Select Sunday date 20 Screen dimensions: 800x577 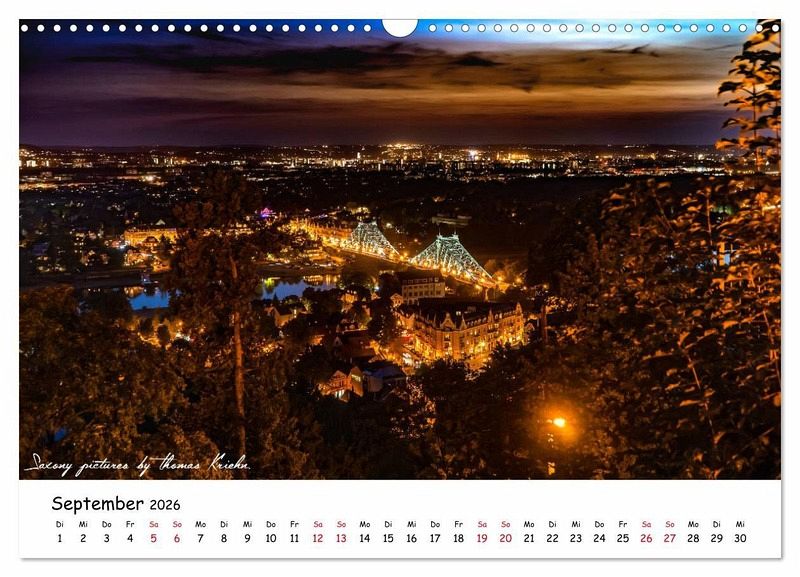(x=506, y=538)
